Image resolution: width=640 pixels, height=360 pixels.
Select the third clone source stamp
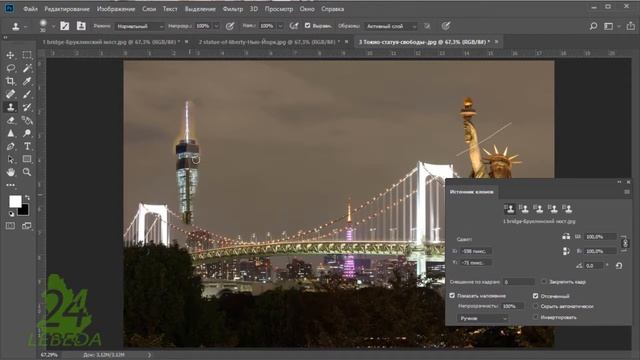pyautogui.click(x=539, y=209)
